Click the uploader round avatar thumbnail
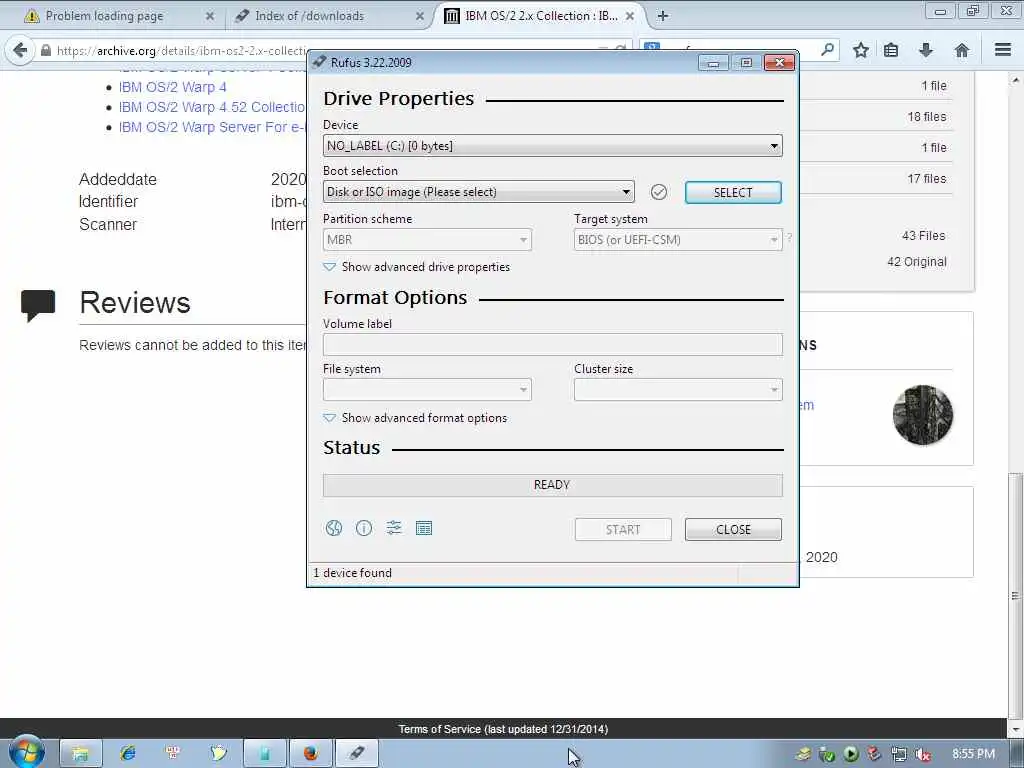Image resolution: width=1024 pixels, height=768 pixels. pyautogui.click(x=923, y=415)
